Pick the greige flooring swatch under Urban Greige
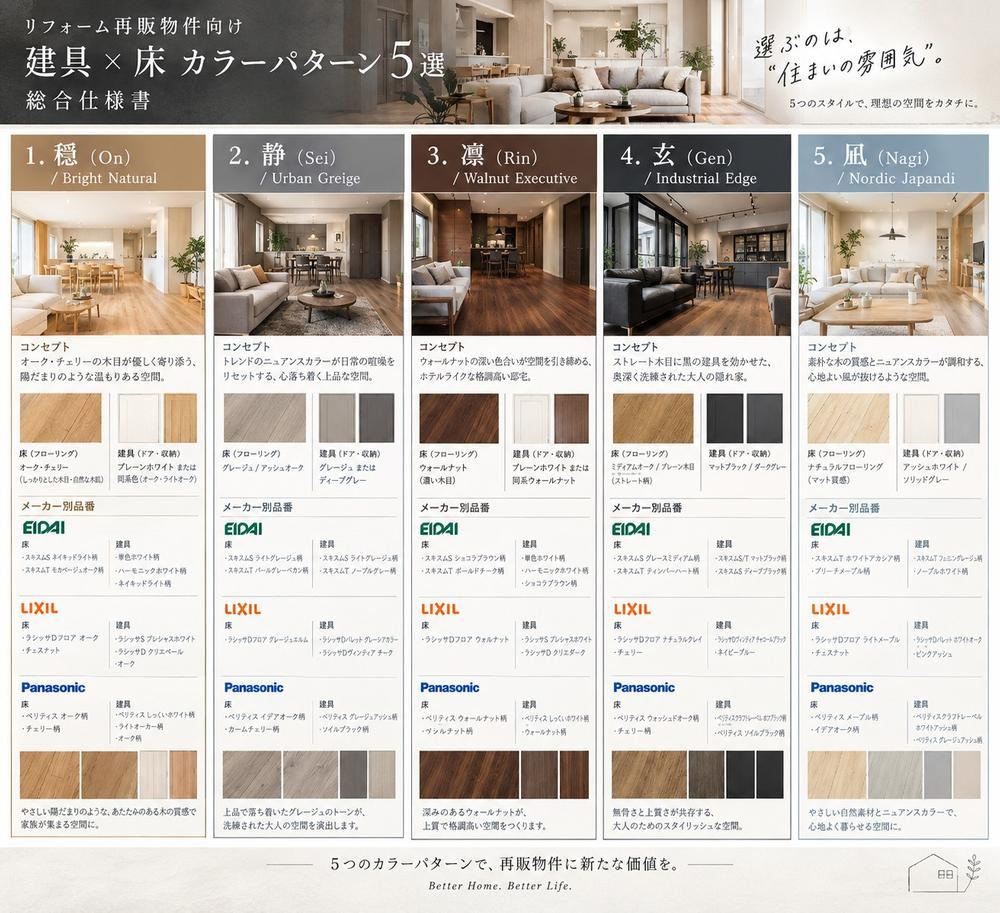Viewport: 1000px width, 913px height. tap(265, 418)
